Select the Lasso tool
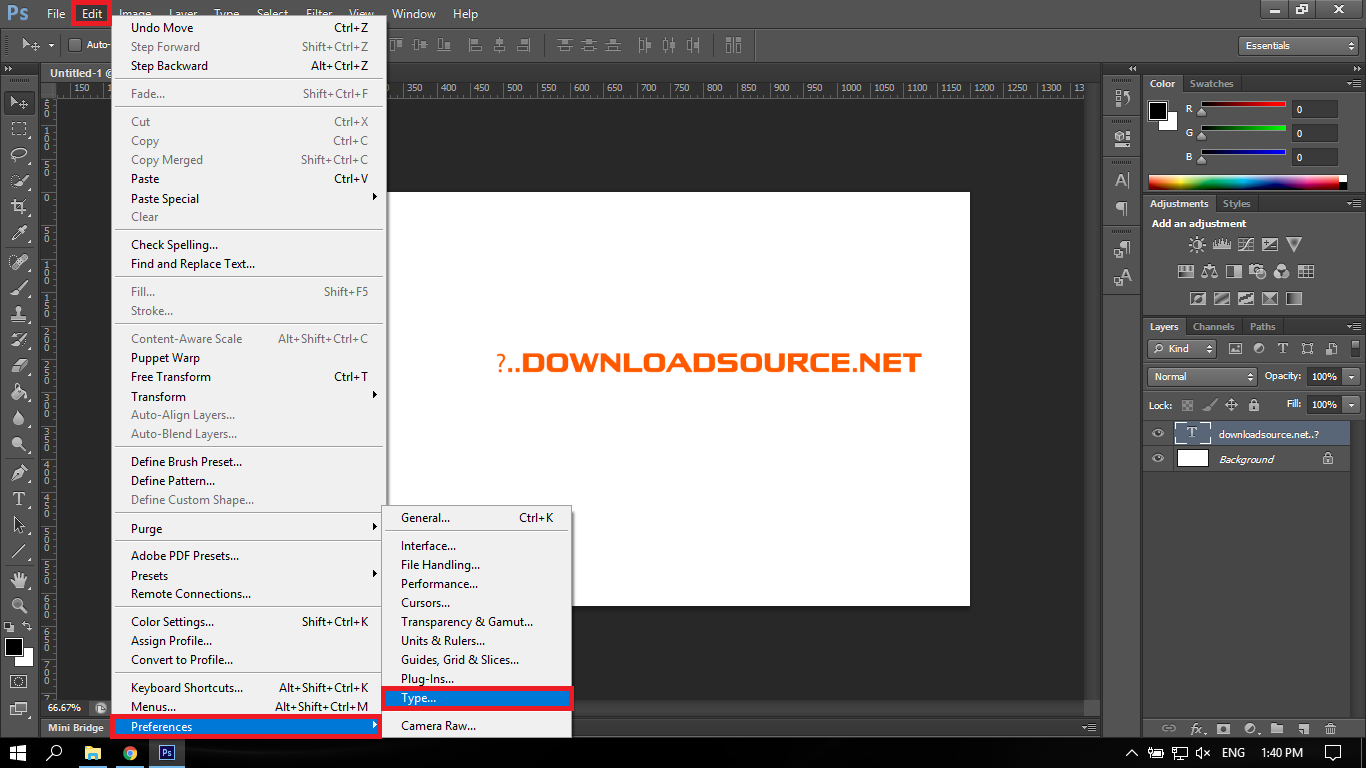Viewport: 1366px width, 768px height. 19,155
